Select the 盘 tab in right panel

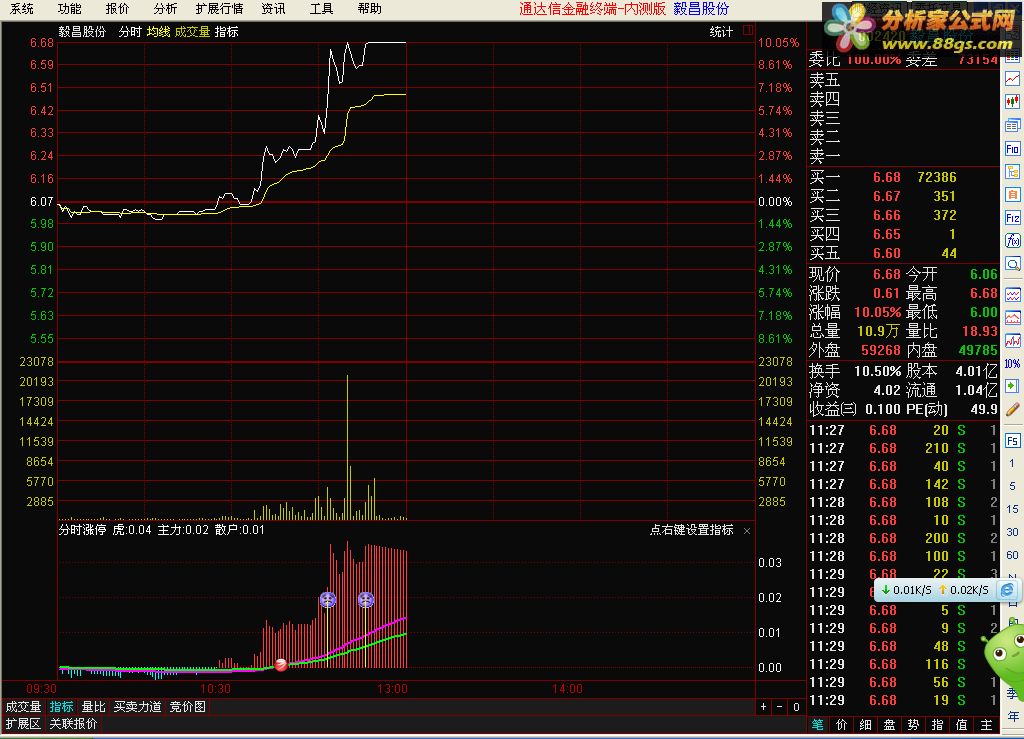(889, 725)
